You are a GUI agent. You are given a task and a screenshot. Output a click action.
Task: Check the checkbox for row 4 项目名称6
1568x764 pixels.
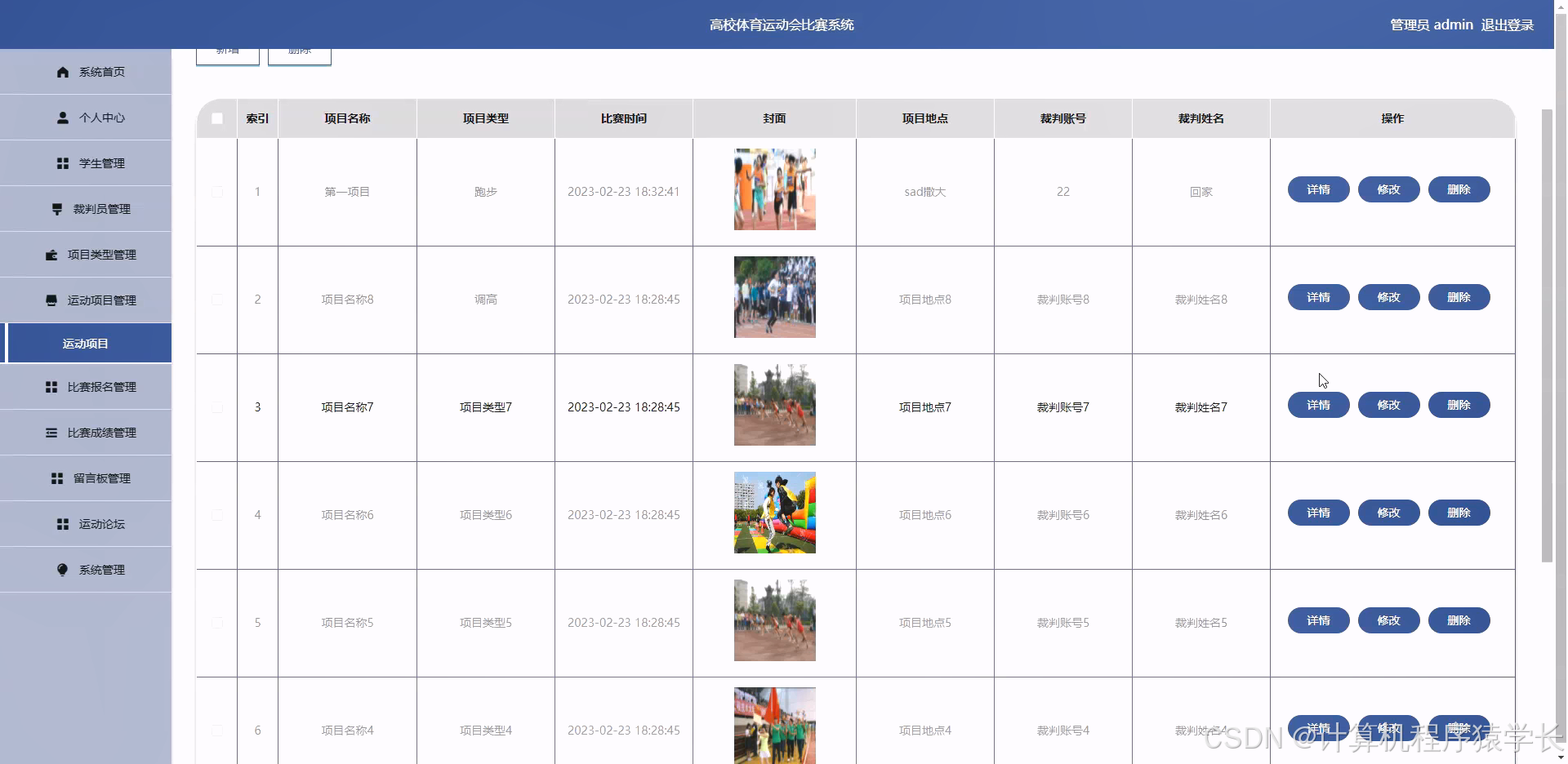pyautogui.click(x=217, y=515)
